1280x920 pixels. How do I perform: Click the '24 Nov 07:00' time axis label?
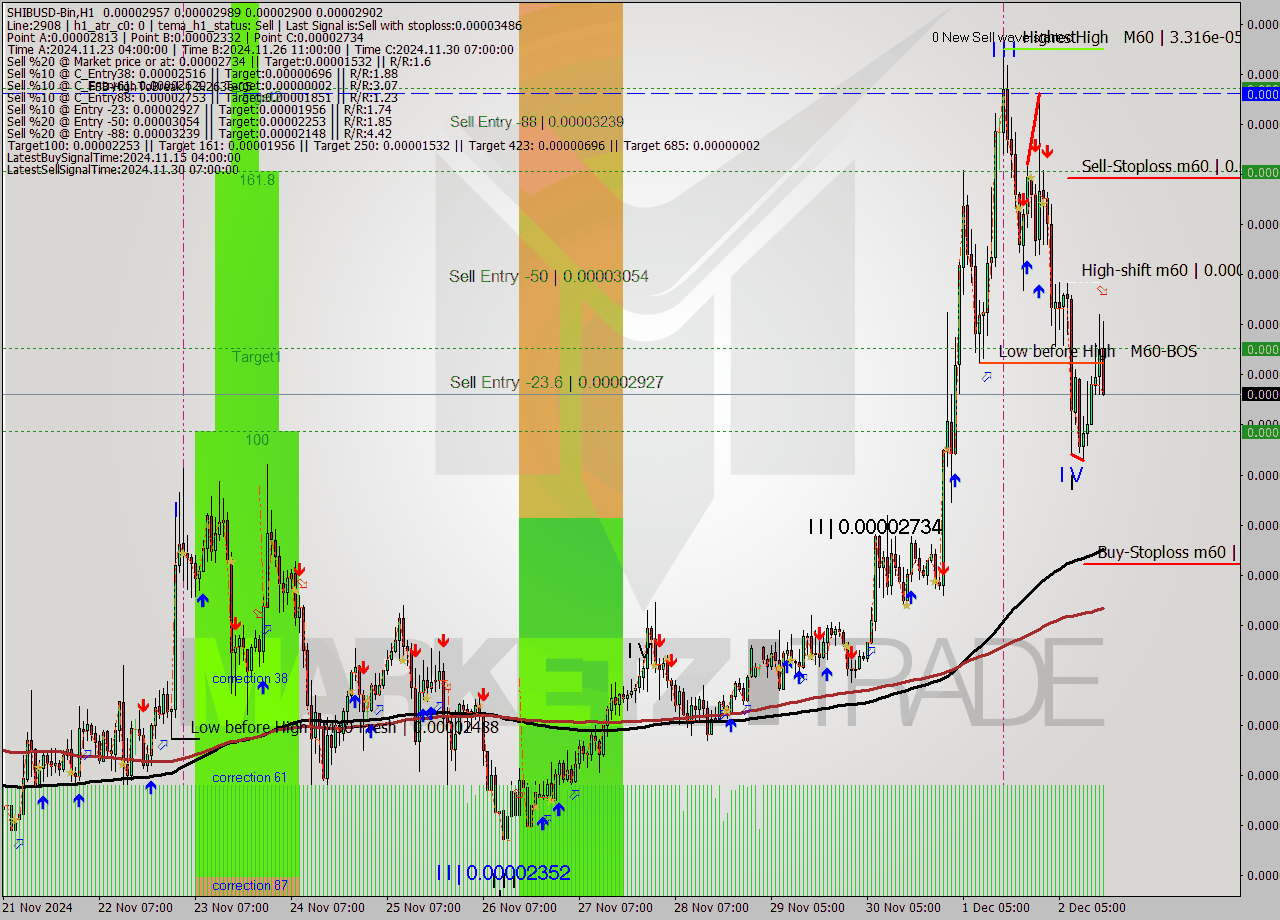327,908
